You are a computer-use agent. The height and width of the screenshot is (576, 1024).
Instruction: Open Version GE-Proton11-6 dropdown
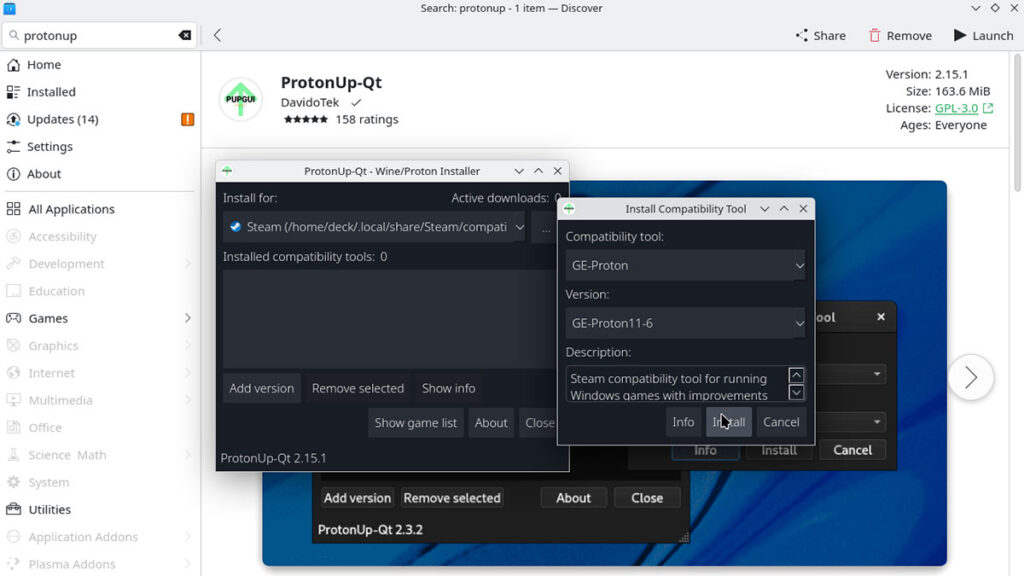[x=685, y=323]
